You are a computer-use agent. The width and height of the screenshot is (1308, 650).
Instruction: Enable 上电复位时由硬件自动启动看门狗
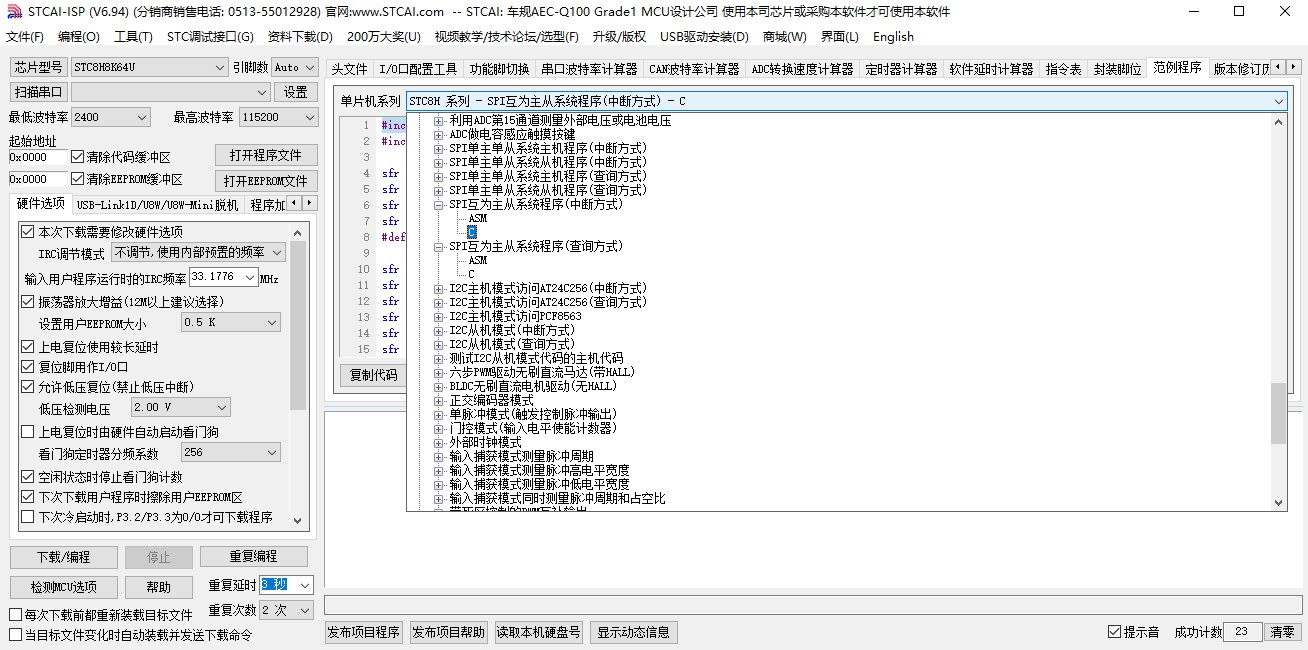click(x=28, y=432)
